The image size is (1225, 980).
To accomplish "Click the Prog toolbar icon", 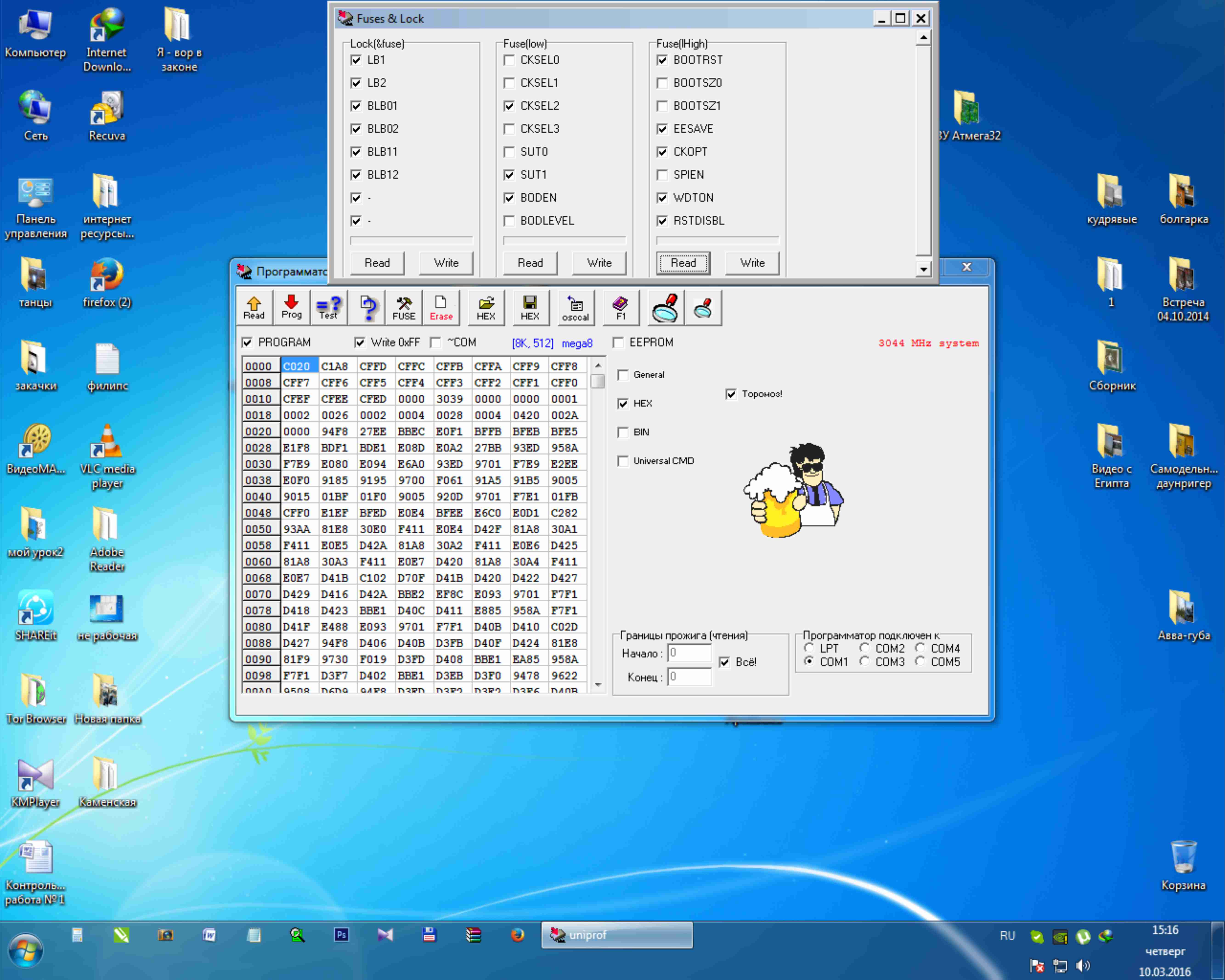I will click(x=291, y=308).
